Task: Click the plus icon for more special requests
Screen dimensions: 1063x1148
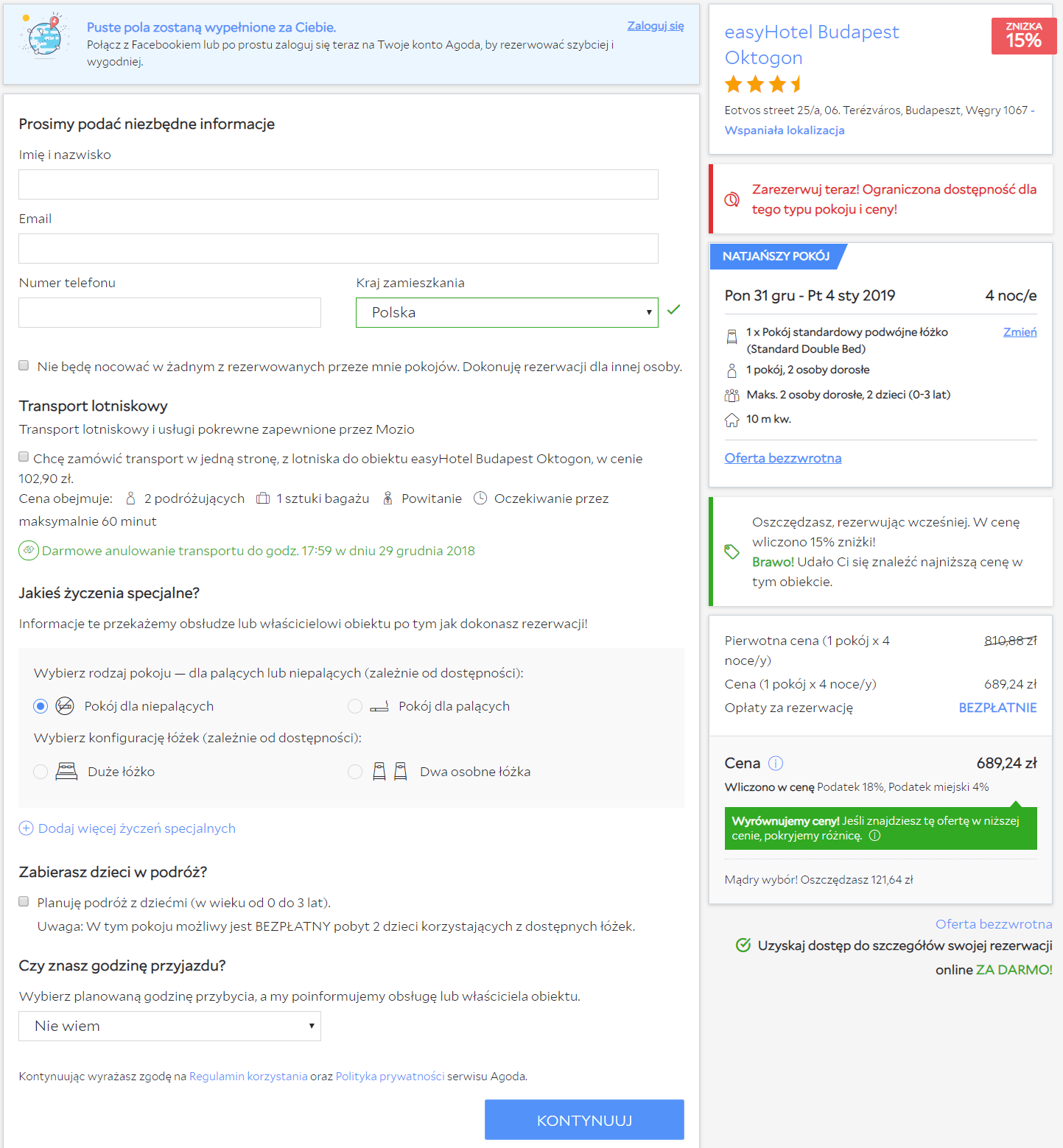Action: [26, 828]
